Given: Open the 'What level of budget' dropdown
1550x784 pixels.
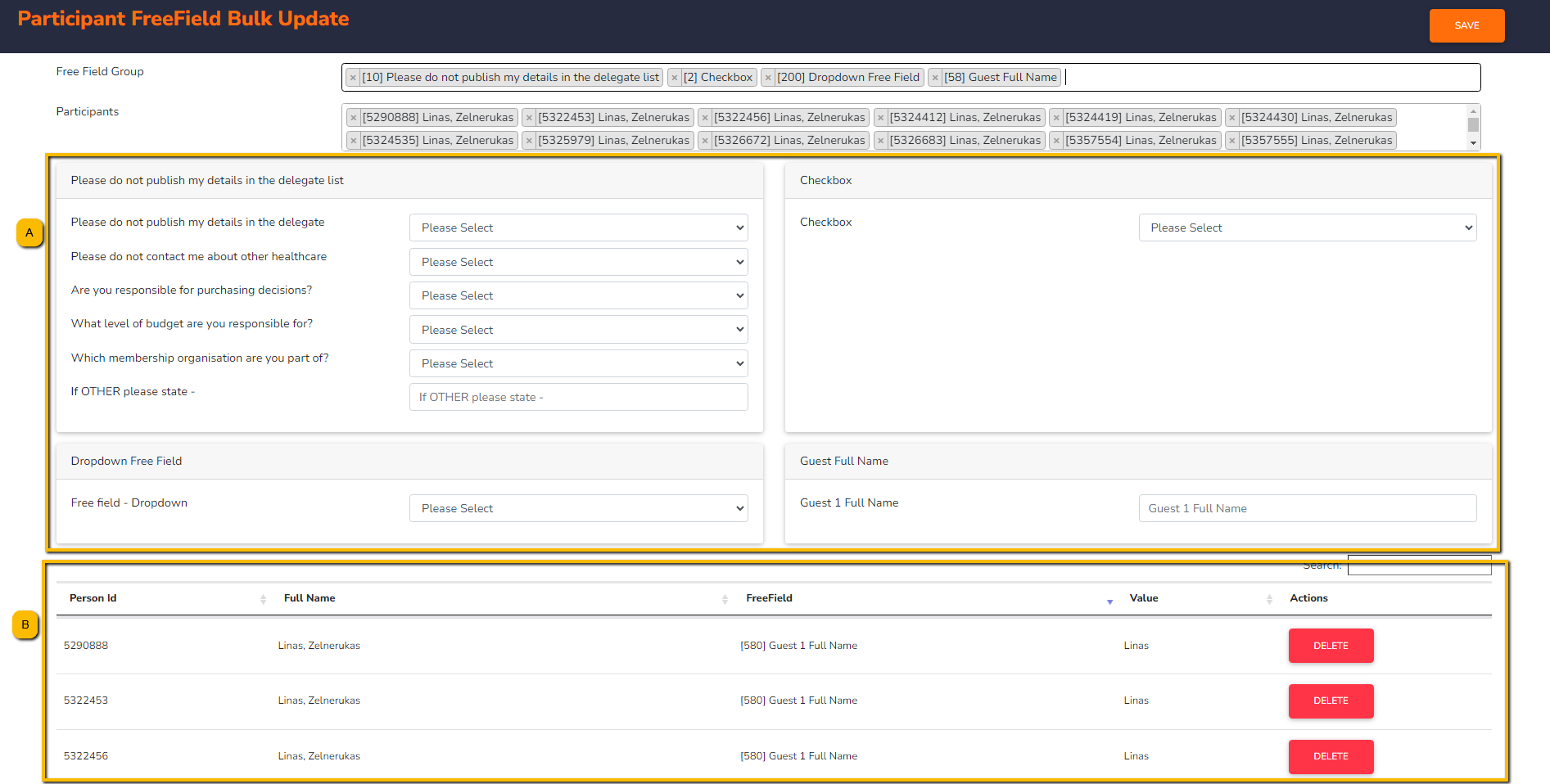Looking at the screenshot, I should (578, 330).
